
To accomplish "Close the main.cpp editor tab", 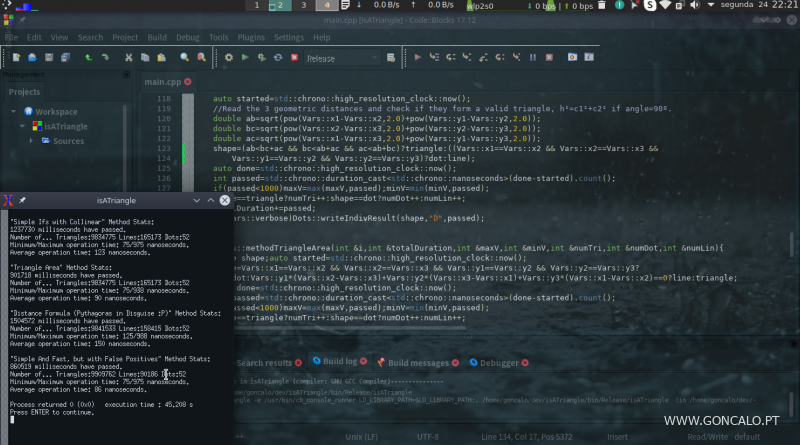I will click(x=188, y=82).
